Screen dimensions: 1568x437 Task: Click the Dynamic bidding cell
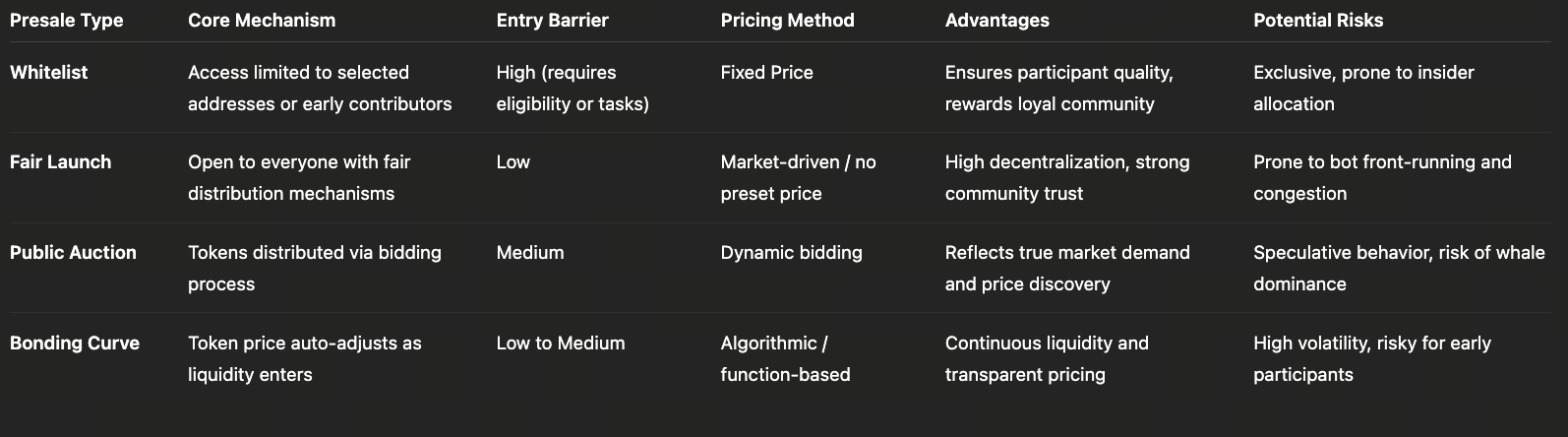[791, 253]
